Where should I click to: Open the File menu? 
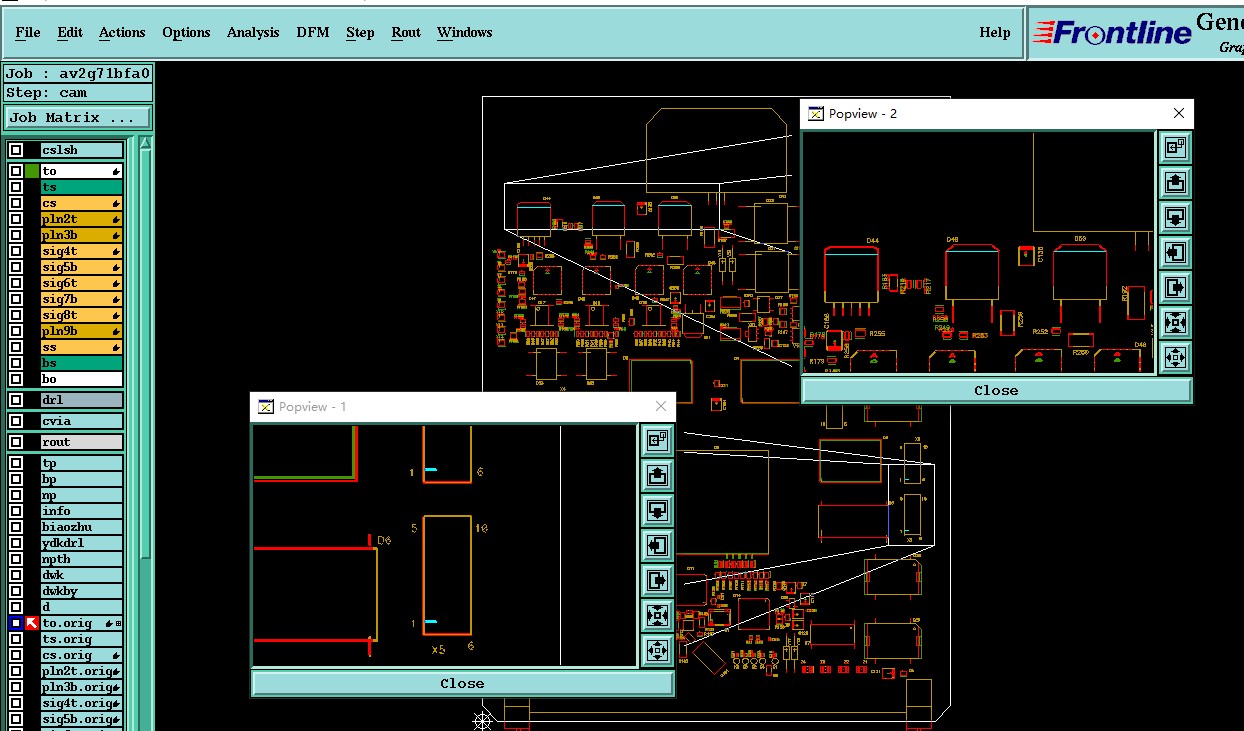click(x=28, y=33)
